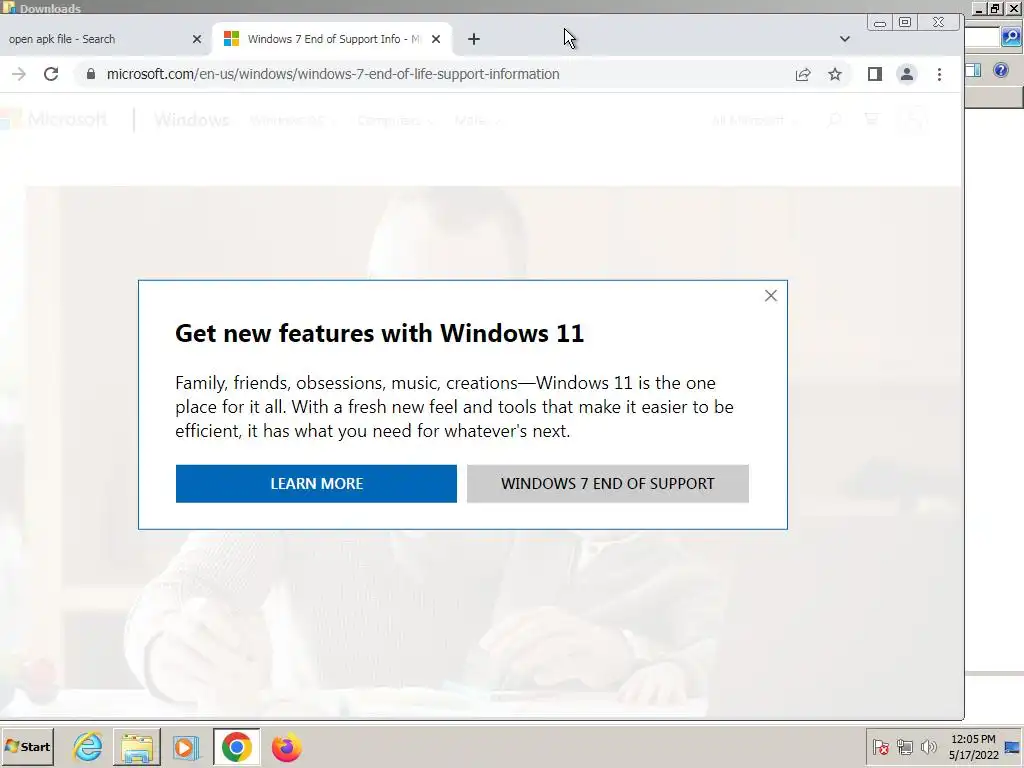Launch Internet Explorer from taskbar
Image resolution: width=1024 pixels, height=768 pixels.
point(88,747)
